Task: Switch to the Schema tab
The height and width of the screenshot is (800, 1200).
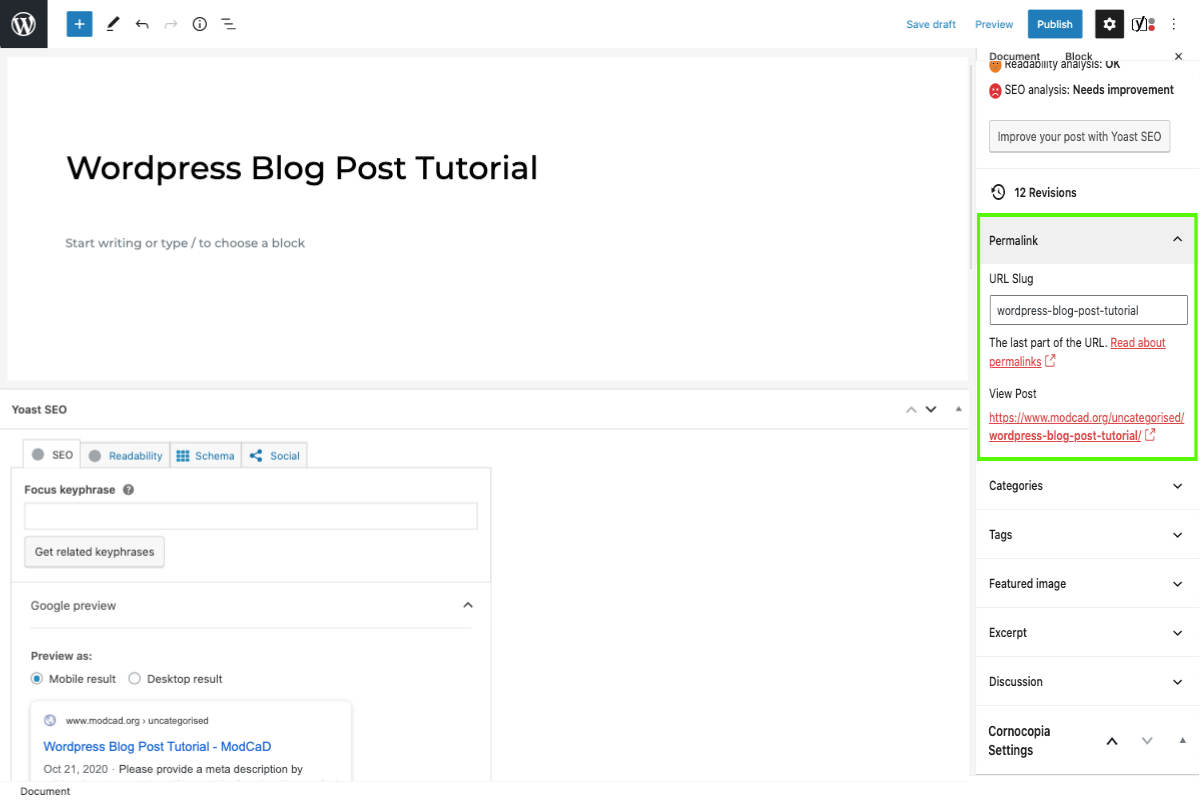Action: point(205,455)
